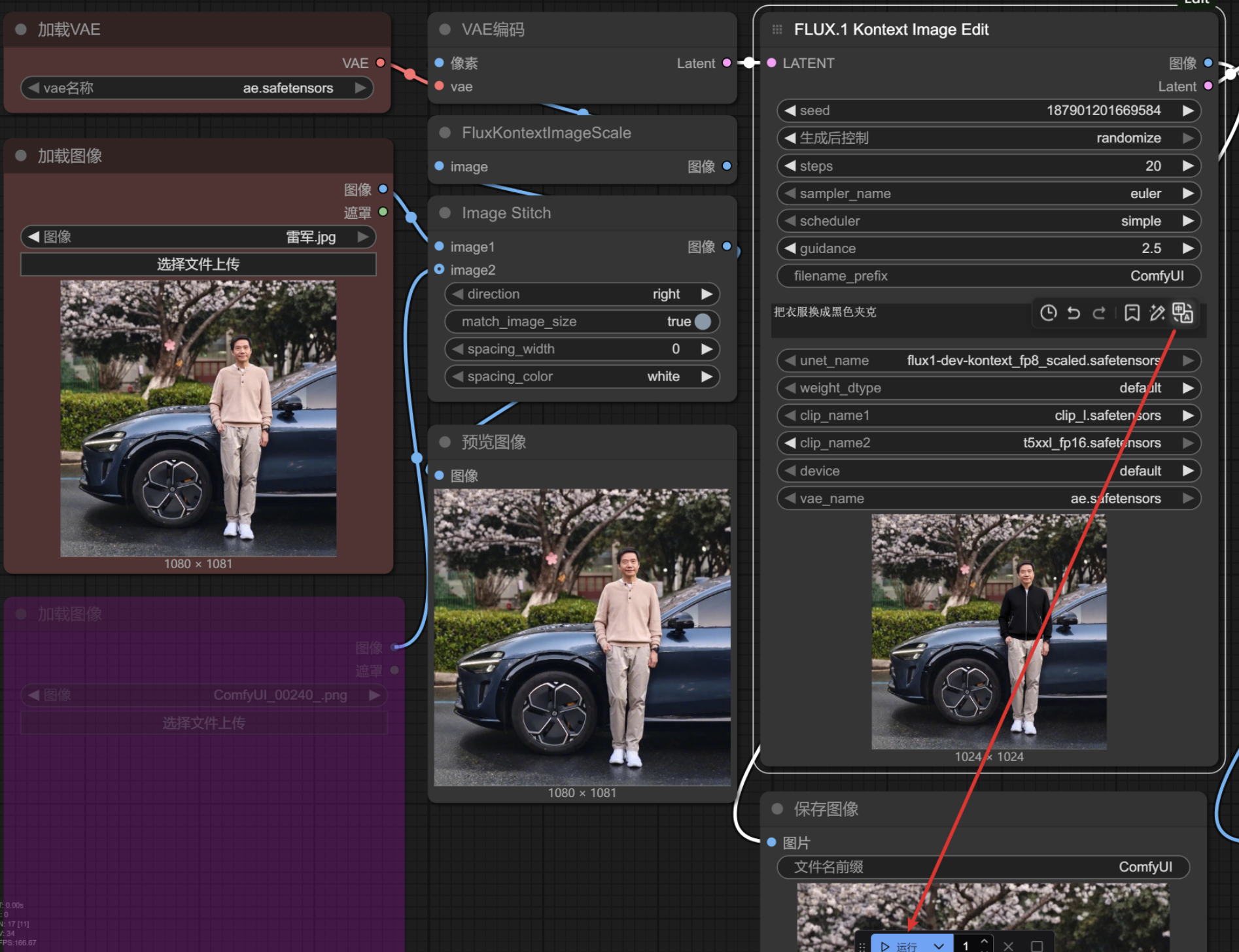Viewport: 1239px width, 952px height.
Task: Click the 预览图像 preview thumbnail
Action: click(582, 637)
